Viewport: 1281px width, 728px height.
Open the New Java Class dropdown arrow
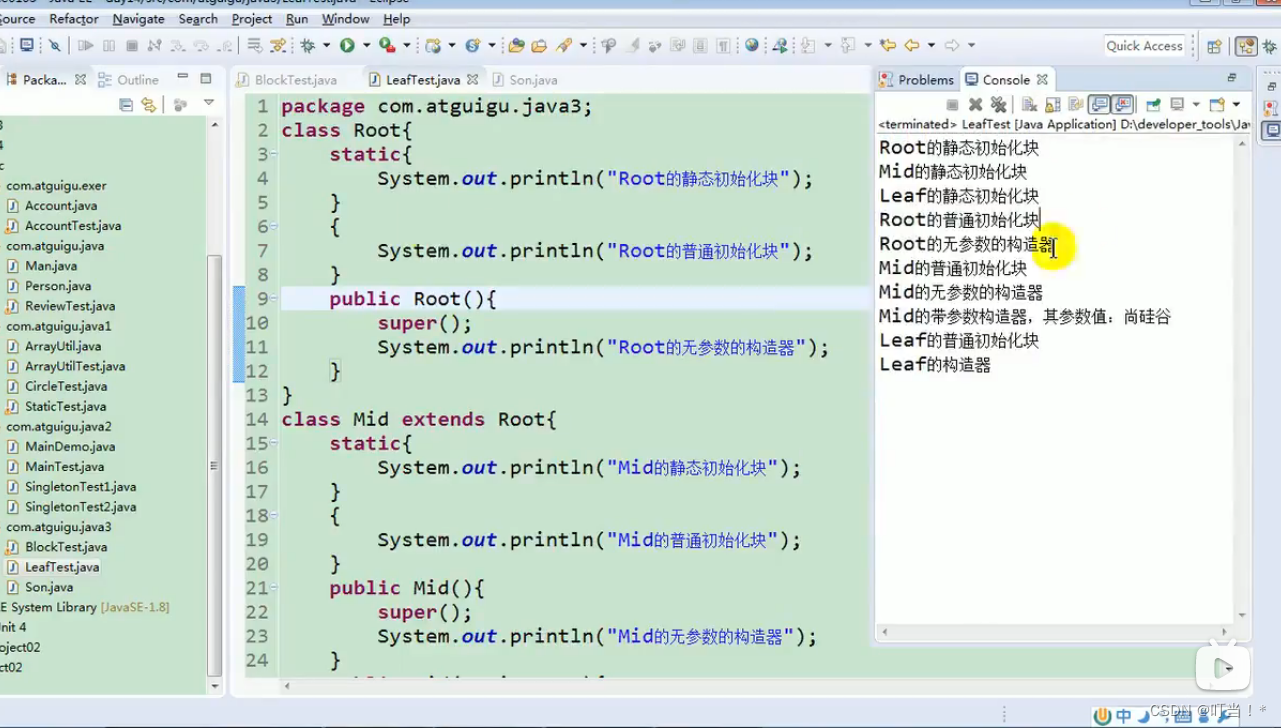pos(492,45)
